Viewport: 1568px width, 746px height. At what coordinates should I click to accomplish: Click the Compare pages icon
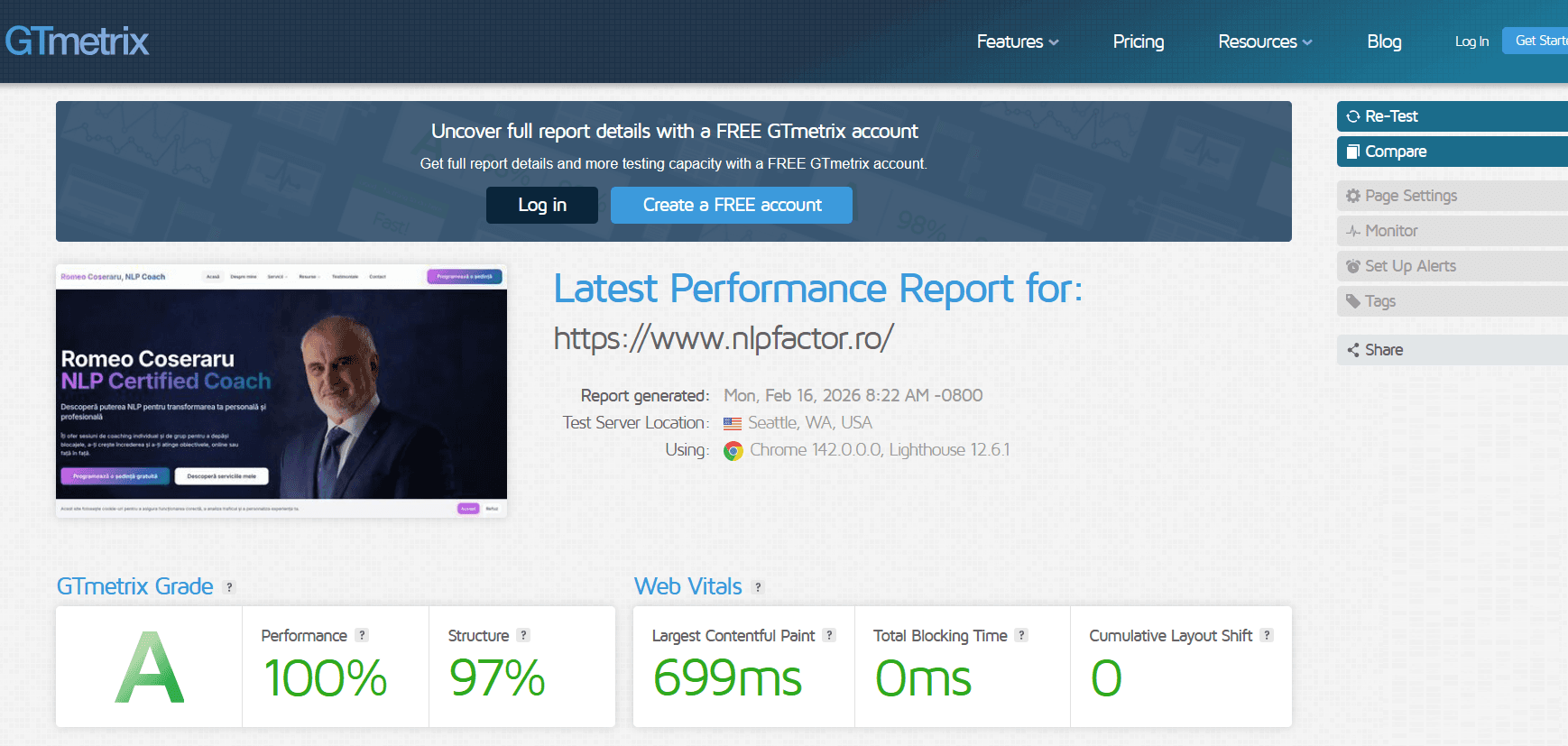[x=1353, y=152]
